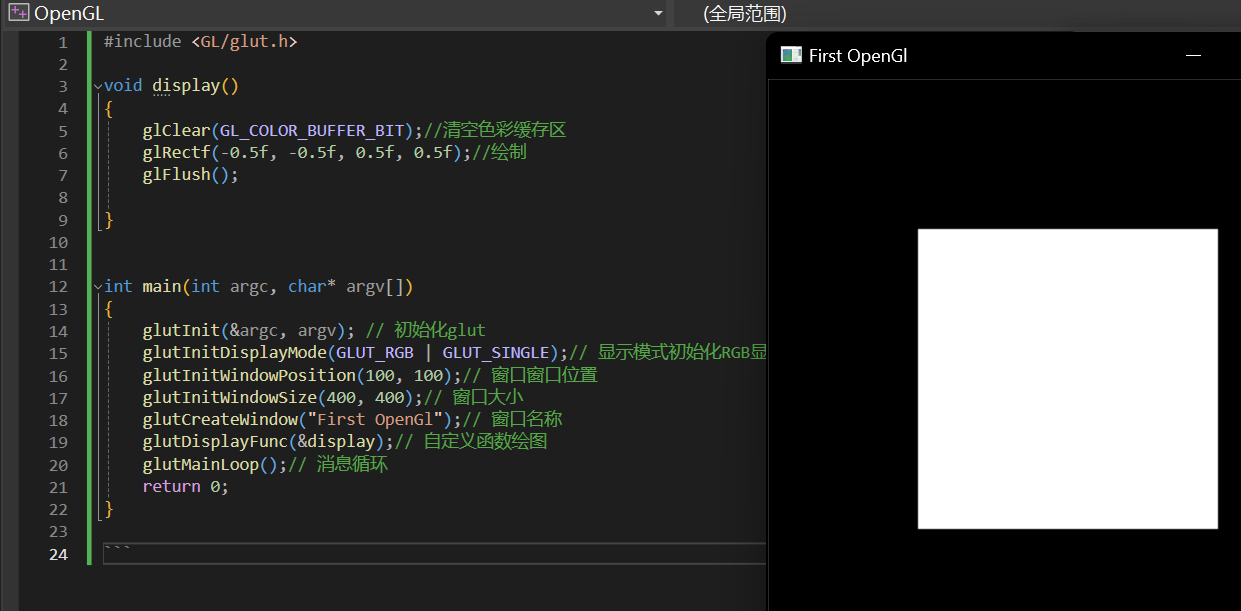Image resolution: width=1241 pixels, height=611 pixels.
Task: Click line number 10 in the gutter
Action: click(x=58, y=242)
